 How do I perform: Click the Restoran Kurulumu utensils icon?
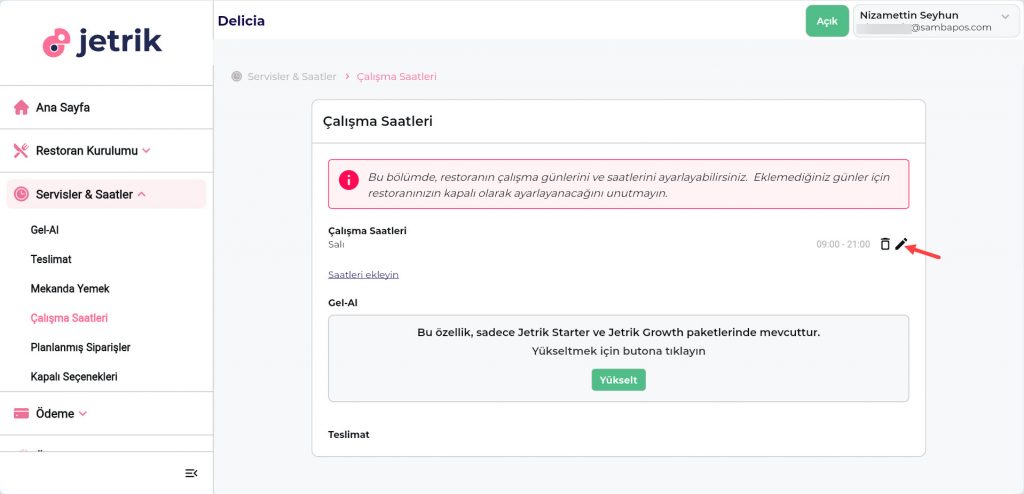(21, 151)
